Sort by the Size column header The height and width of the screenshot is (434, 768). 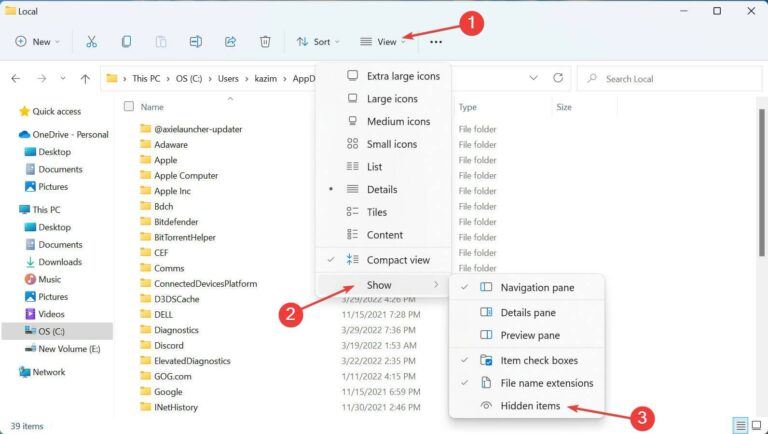coord(564,107)
